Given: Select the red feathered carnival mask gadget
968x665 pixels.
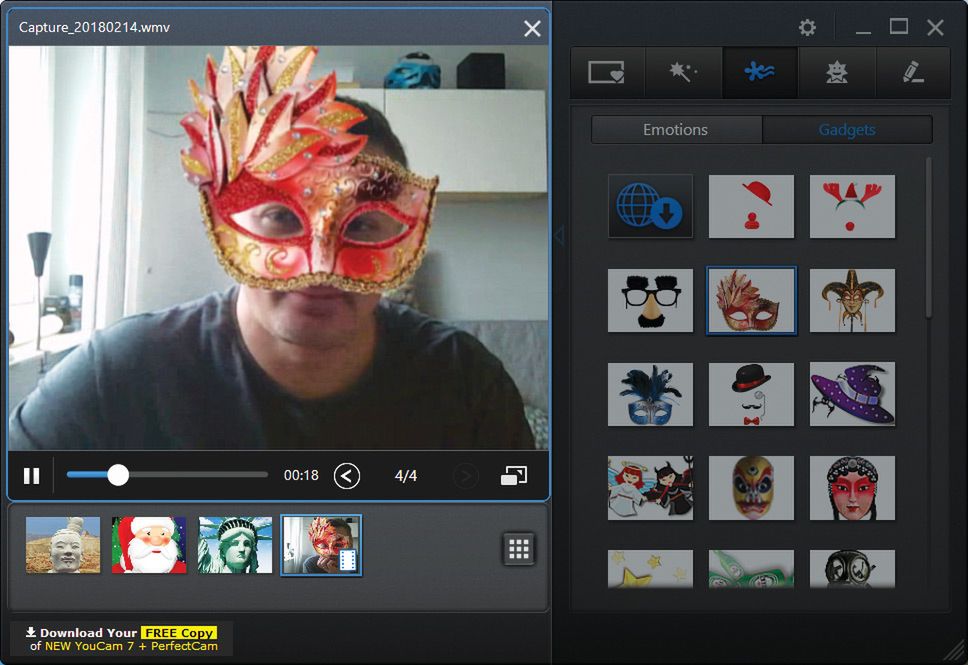Looking at the screenshot, I should click(x=751, y=300).
